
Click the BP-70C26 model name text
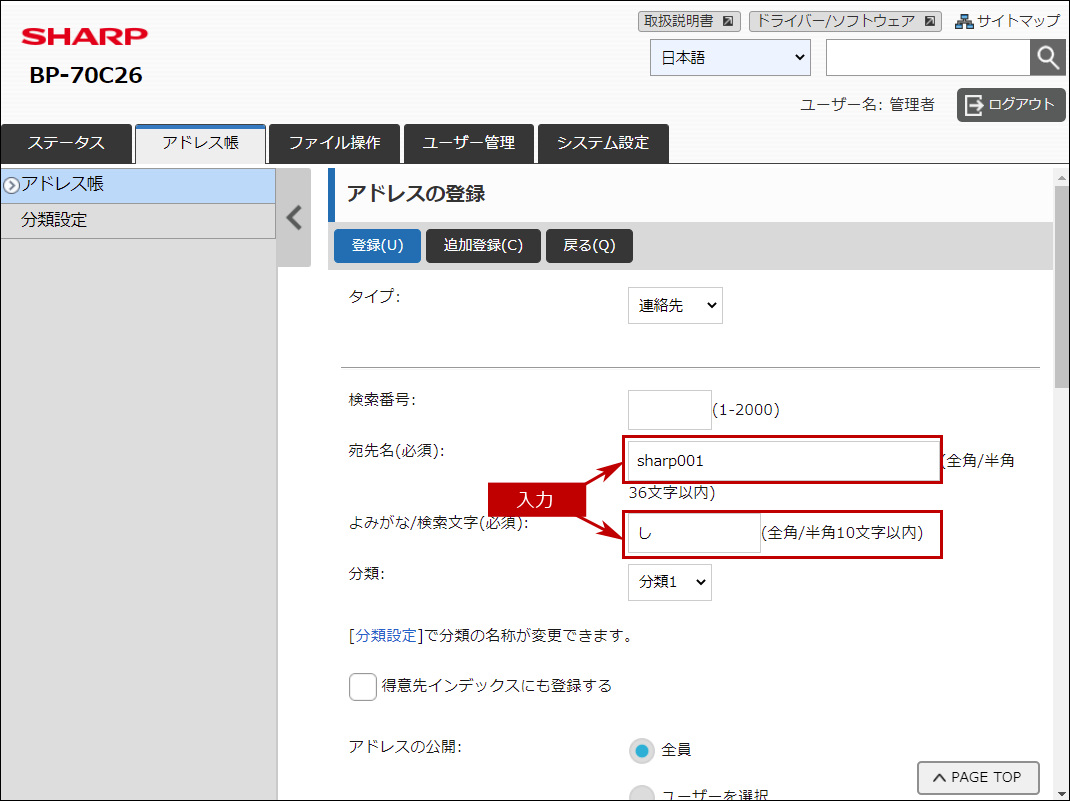point(86,75)
